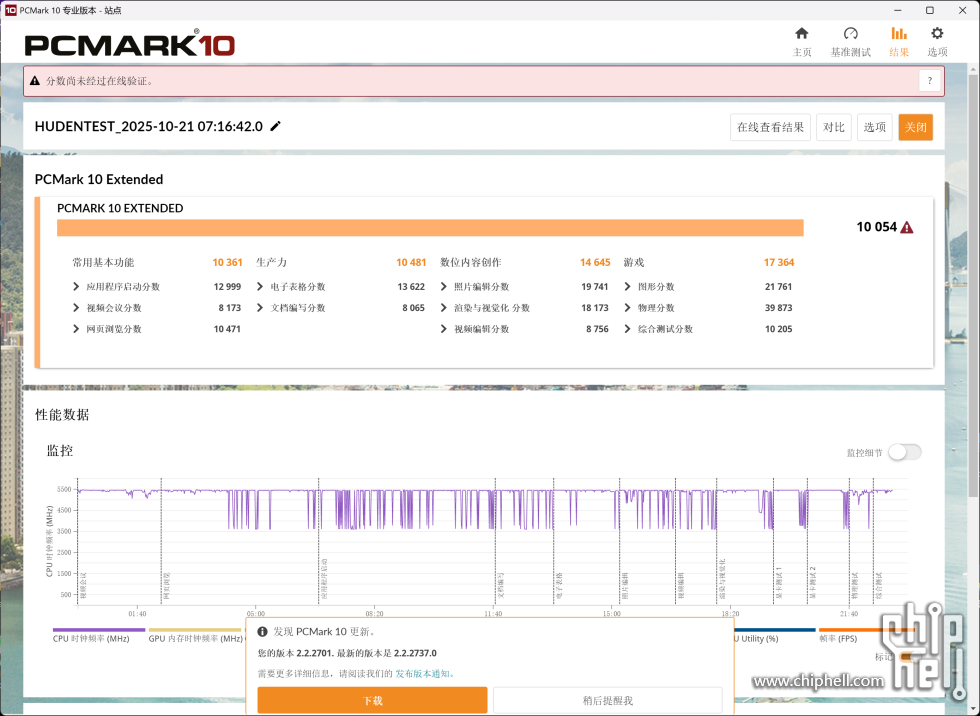Click the info icon in update notification

click(263, 632)
